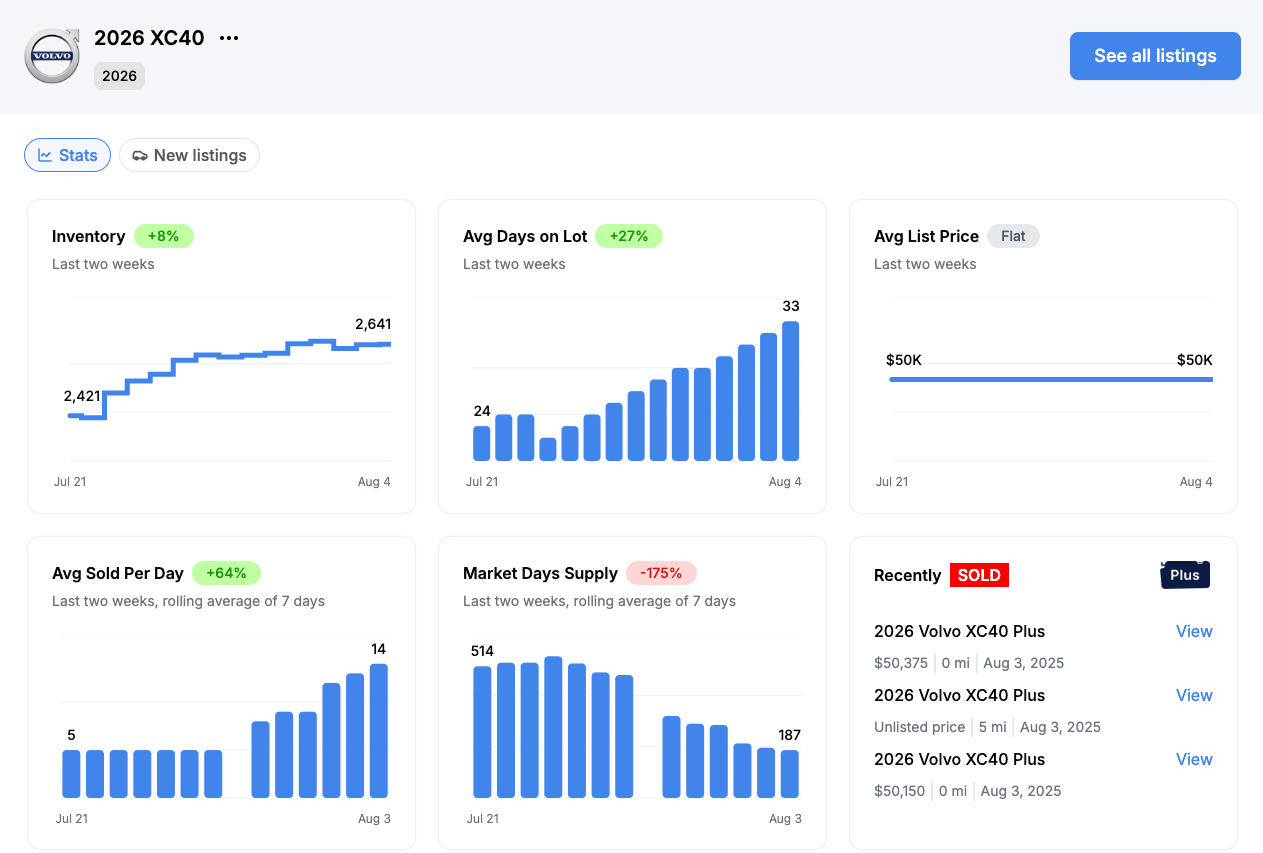This screenshot has width=1263, height=853.
Task: Click the 2026 year tag
Action: [119, 76]
